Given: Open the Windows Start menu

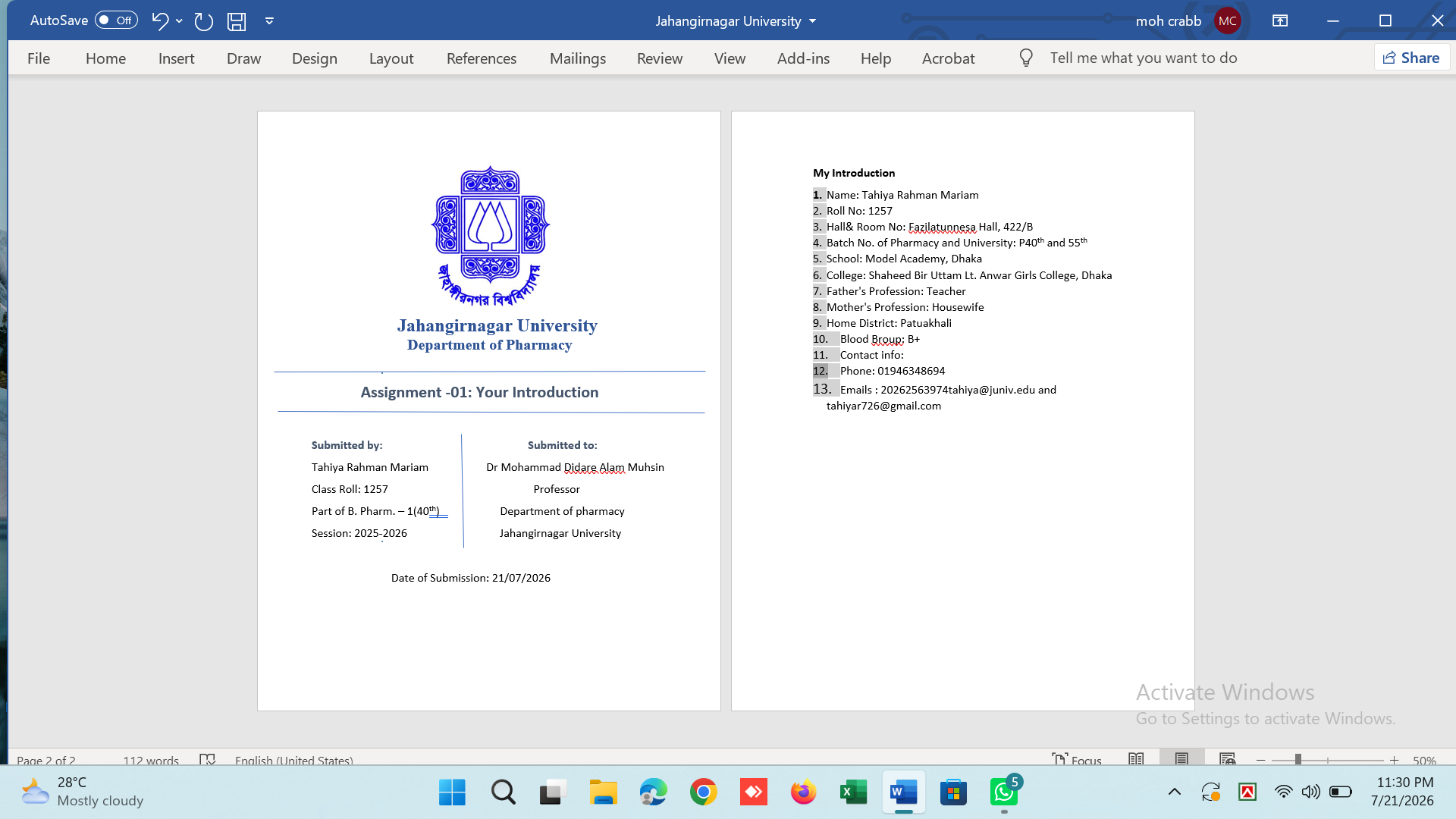Looking at the screenshot, I should 452,792.
